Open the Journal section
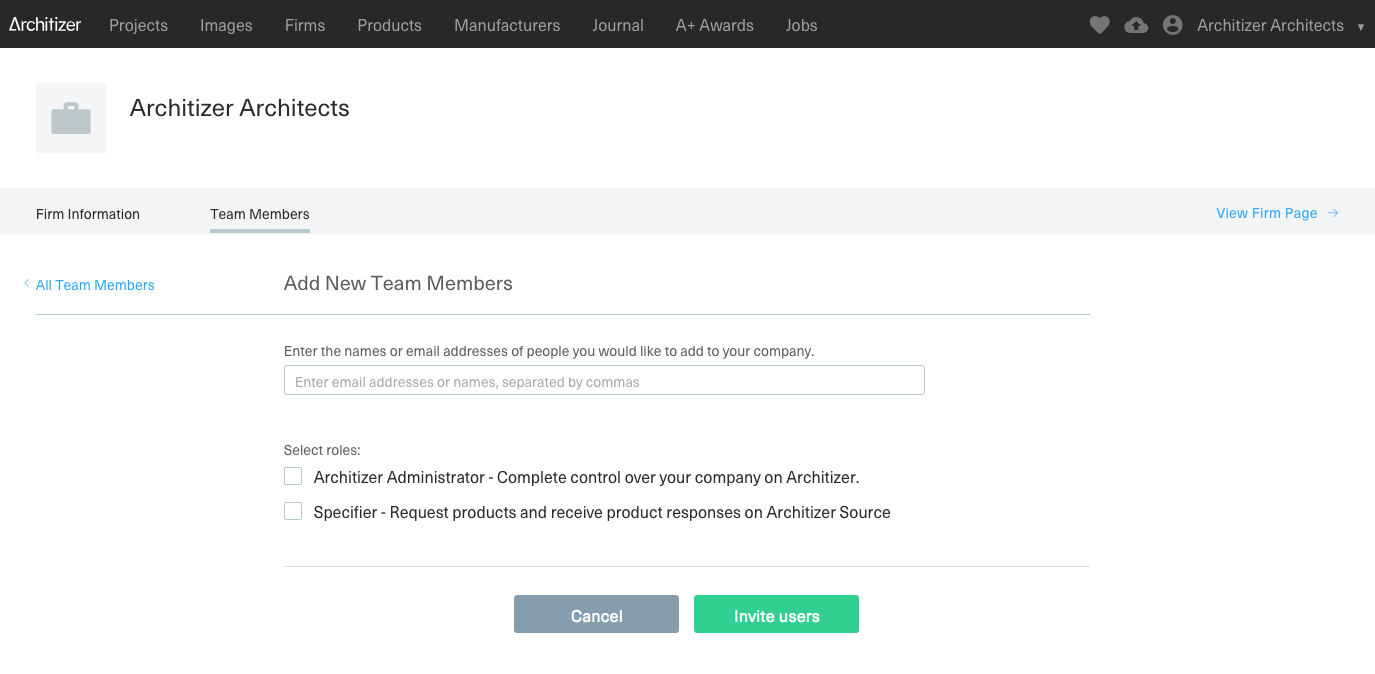Screen dimensions: 1375x674 618,25
